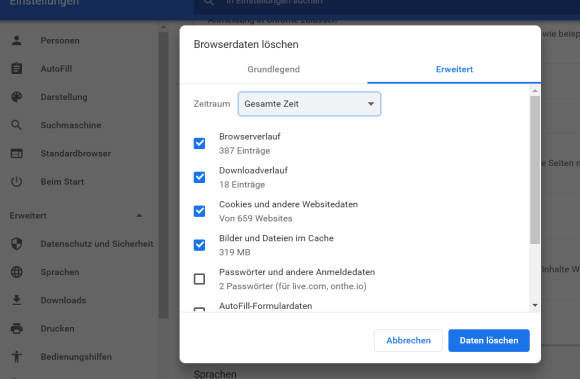The width and height of the screenshot is (580, 379).
Task: Open Darstellung palette icon
Action: tap(17, 97)
